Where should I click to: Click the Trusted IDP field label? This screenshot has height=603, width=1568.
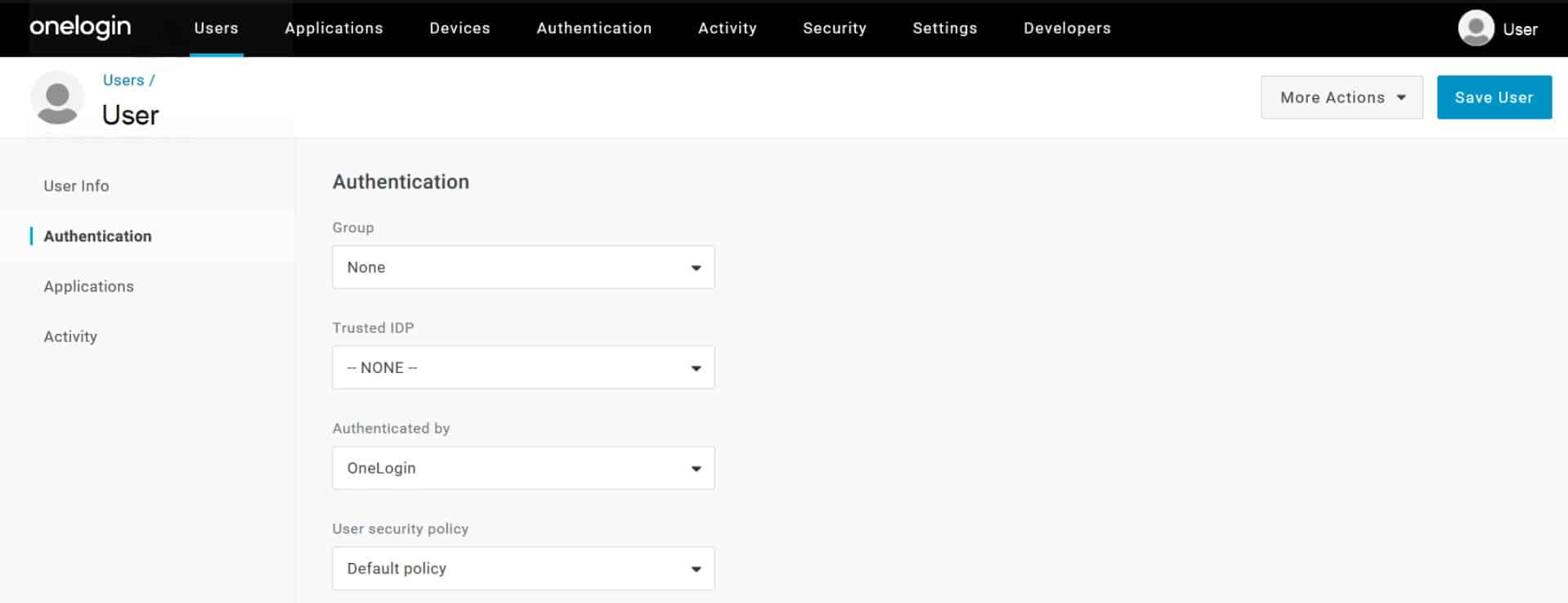coord(373,328)
